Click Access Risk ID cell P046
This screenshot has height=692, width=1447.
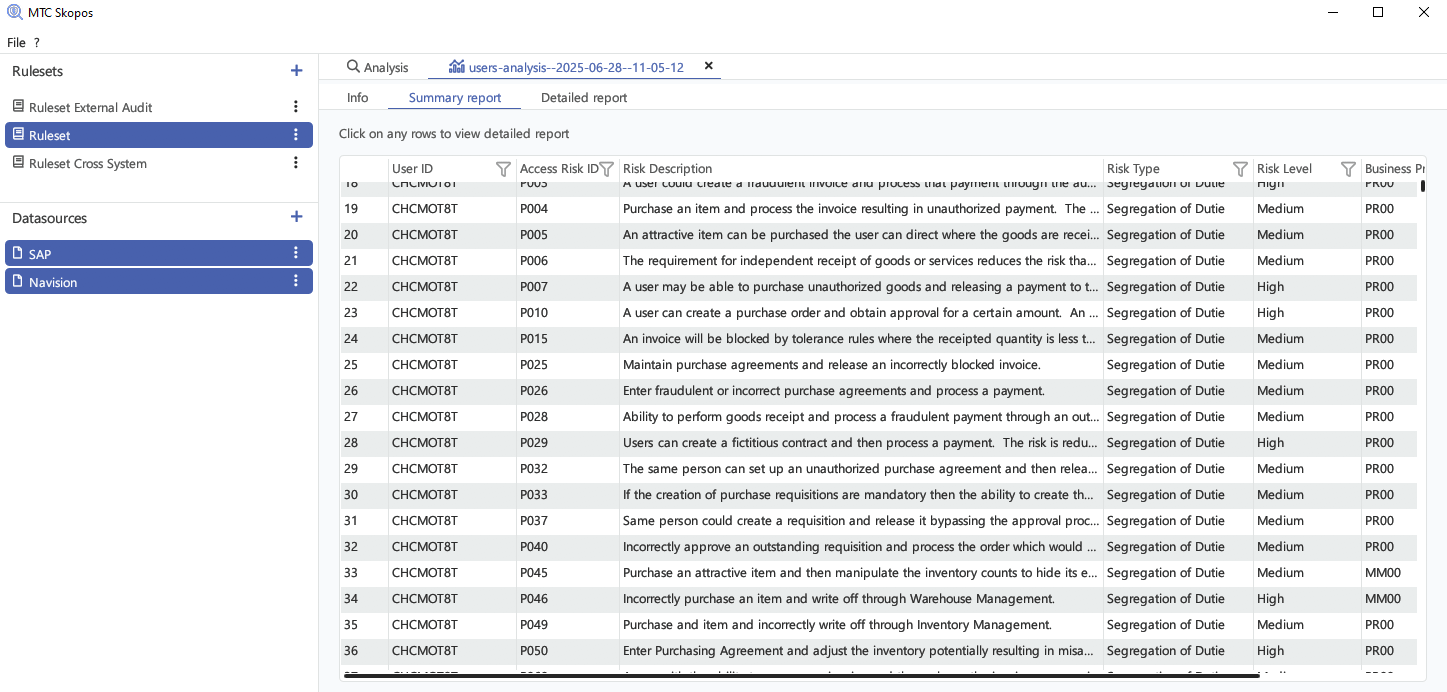pyautogui.click(x=568, y=599)
